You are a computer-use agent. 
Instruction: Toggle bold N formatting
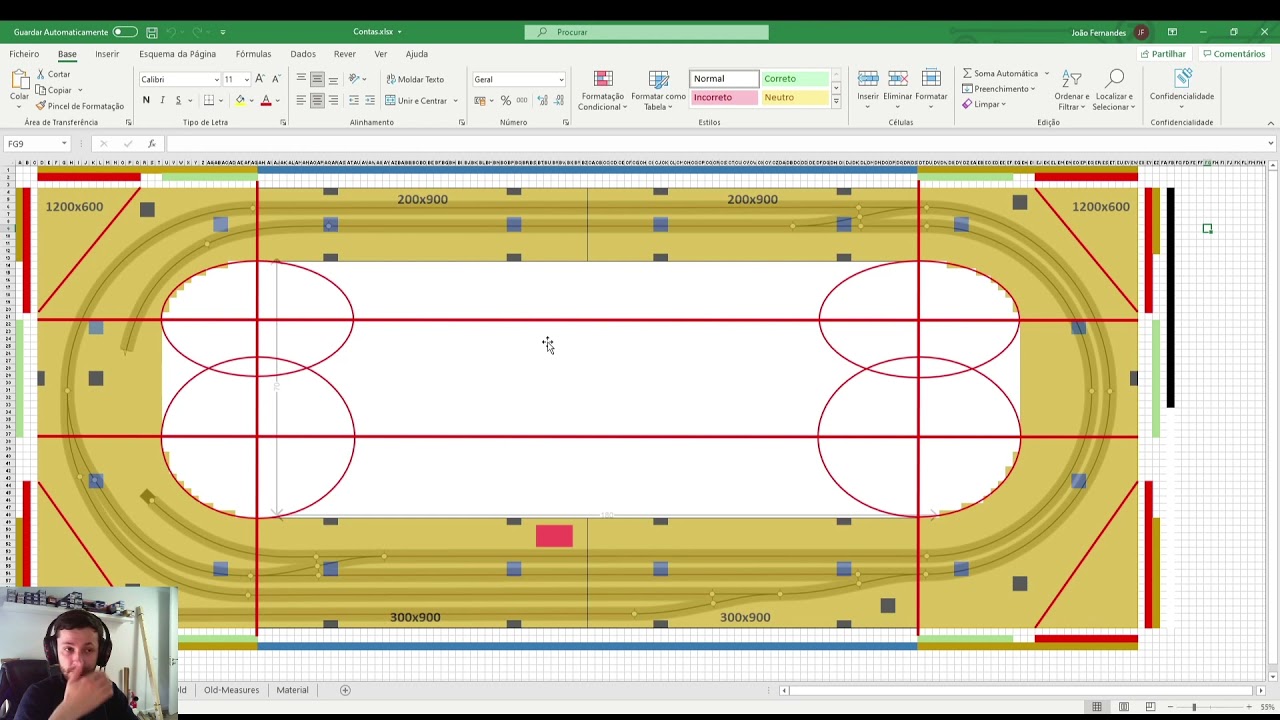(146, 100)
